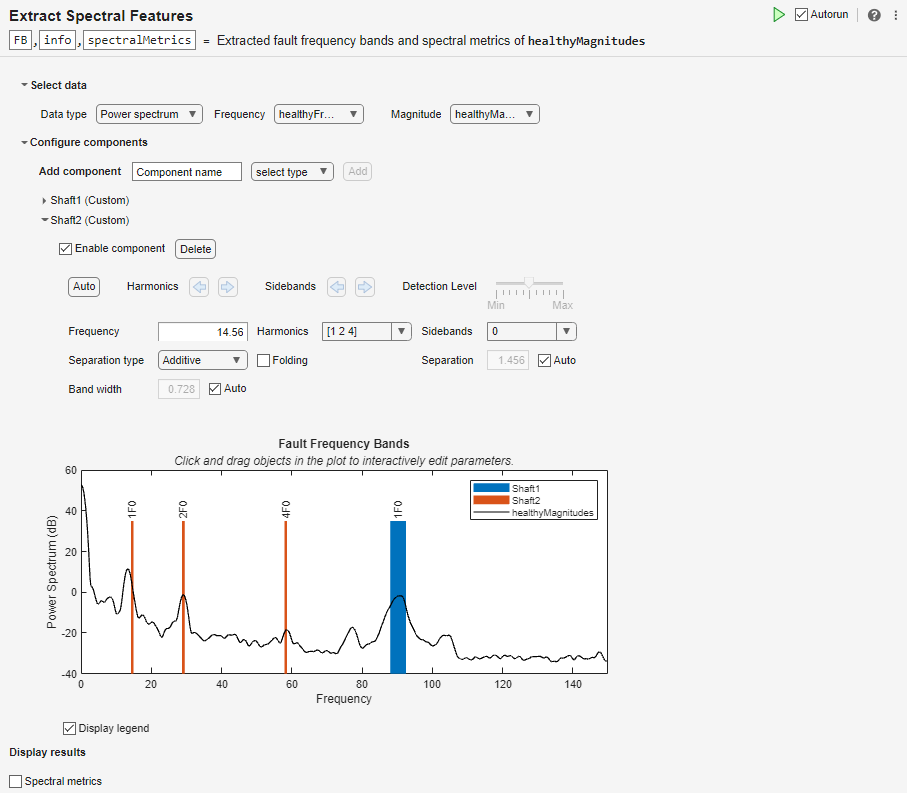The height and width of the screenshot is (793, 907).
Task: Open the three-dot options menu
Action: click(x=895, y=15)
